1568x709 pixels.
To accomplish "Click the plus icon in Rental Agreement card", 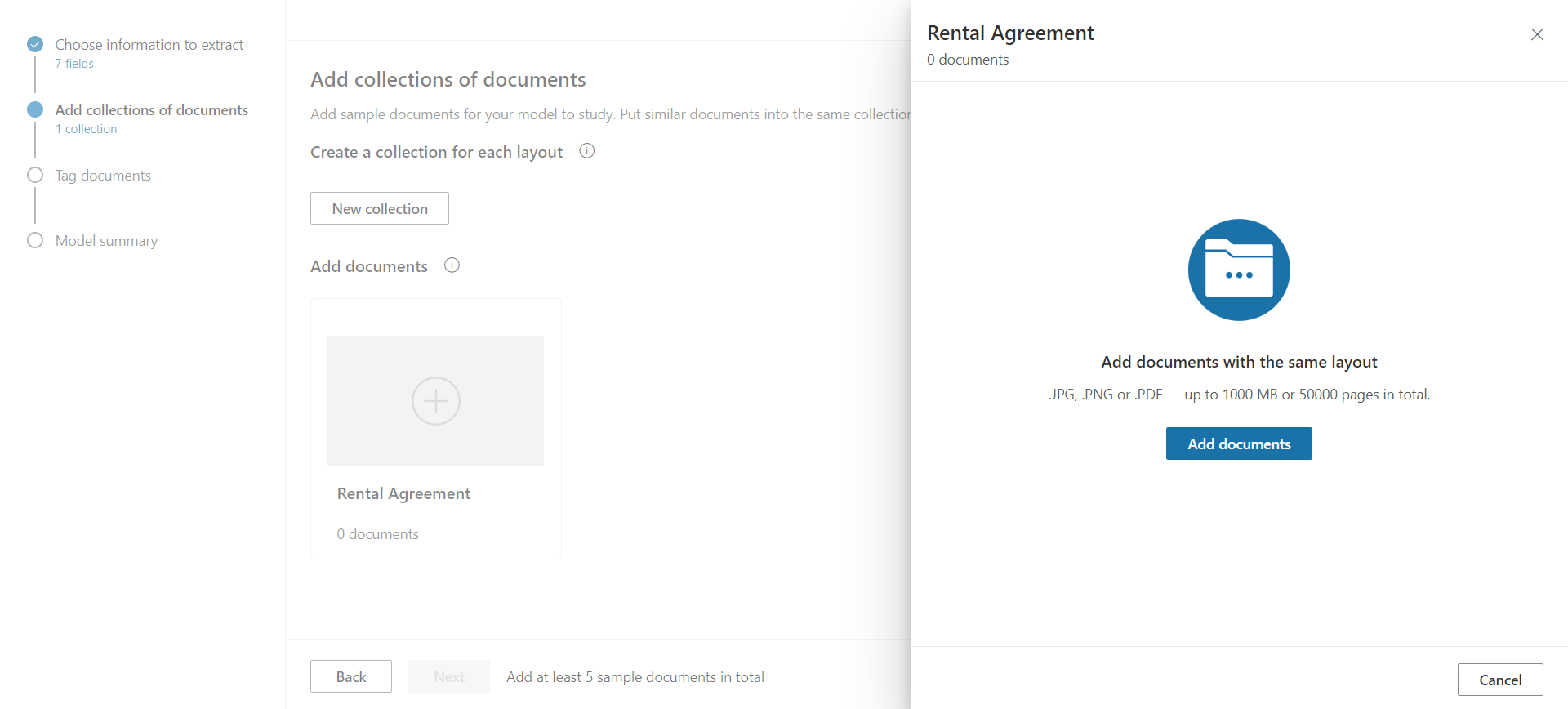I will point(436,401).
